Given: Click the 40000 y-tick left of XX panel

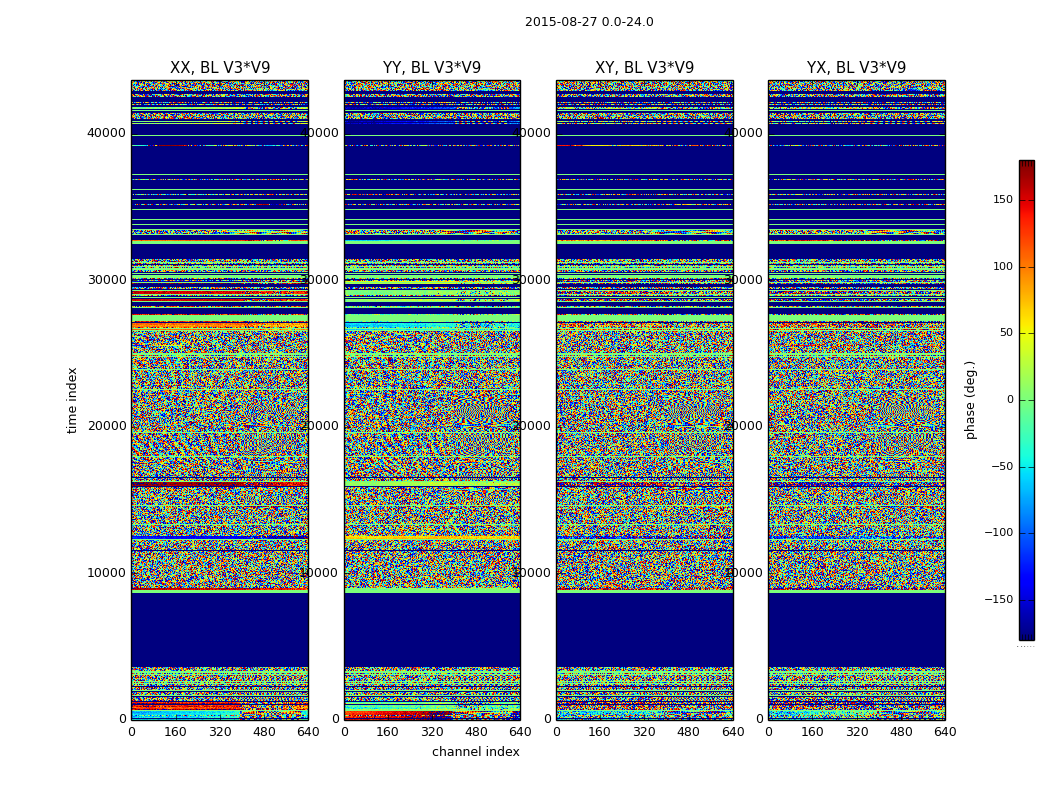Looking at the screenshot, I should click(x=106, y=133).
